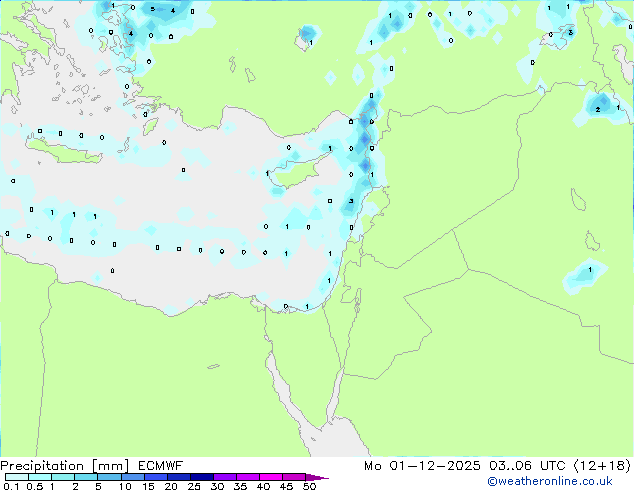This screenshot has height=490, width=634.
Task: Pick the 30–35 mm purple legend swatch
Action: click(224, 477)
